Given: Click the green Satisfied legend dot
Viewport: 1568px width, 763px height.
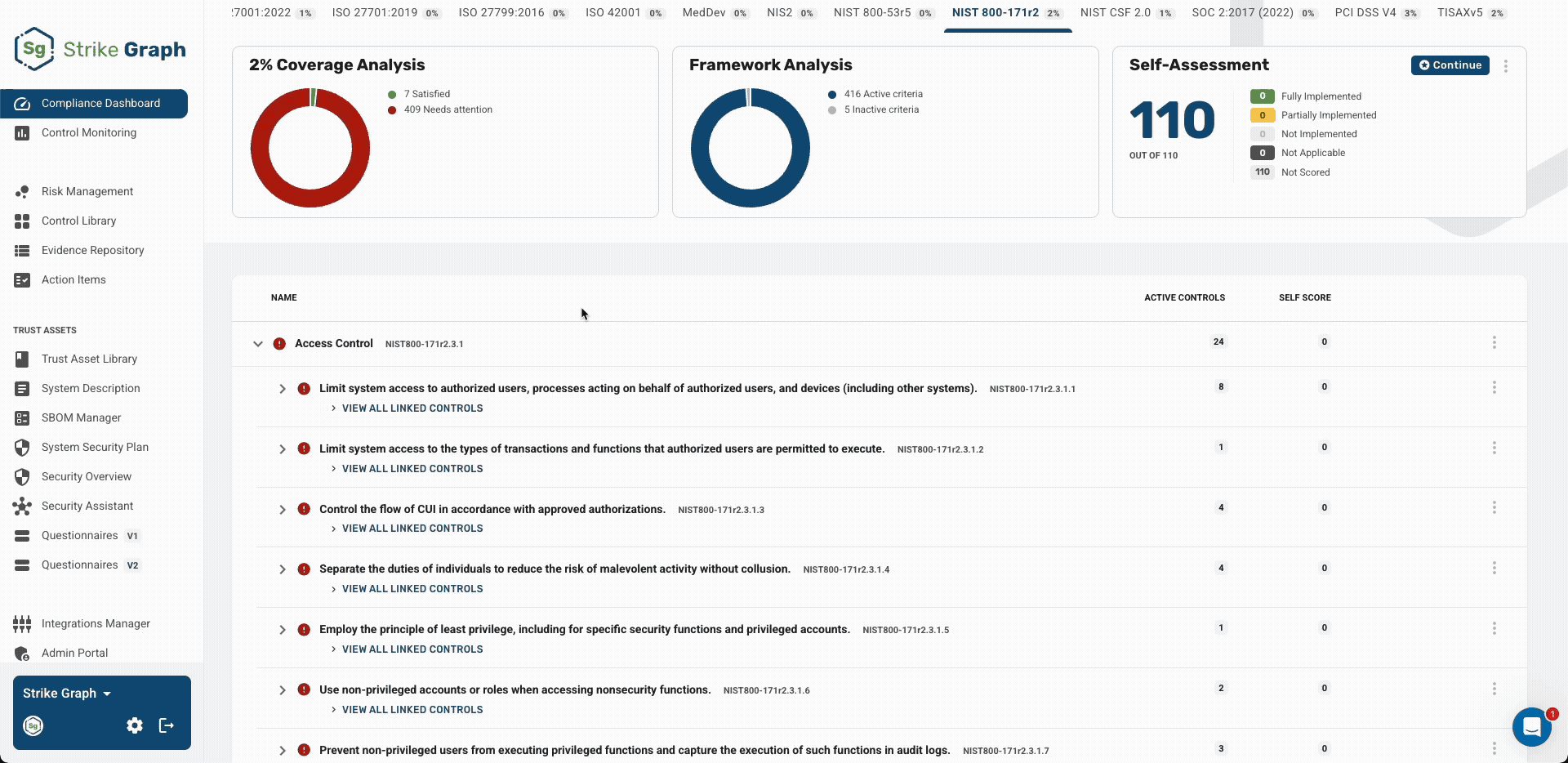Looking at the screenshot, I should click(x=392, y=95).
